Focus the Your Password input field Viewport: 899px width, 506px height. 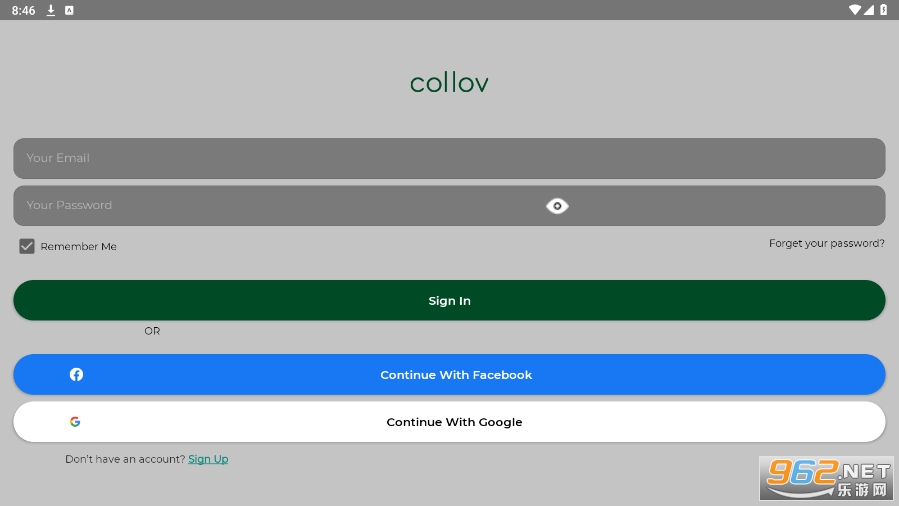[x=280, y=206]
